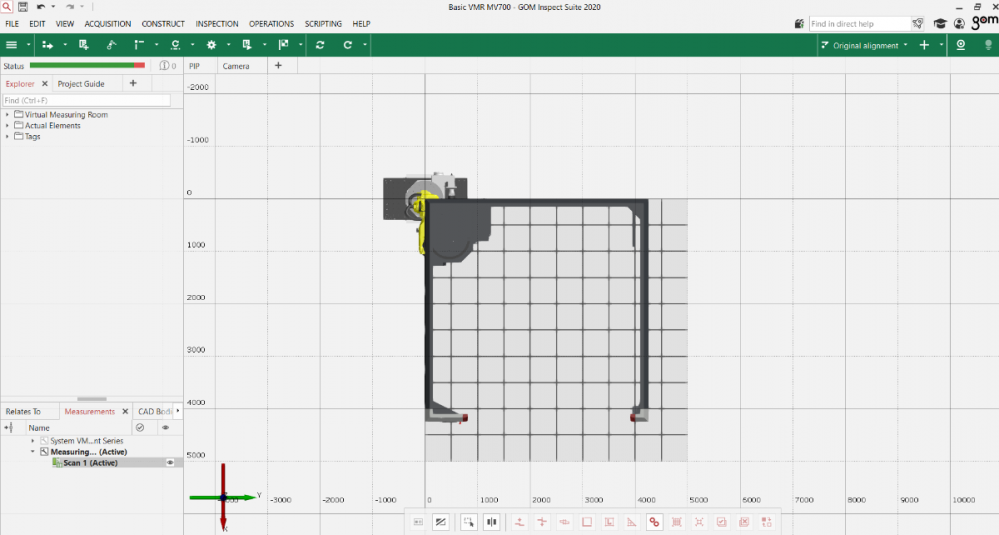Click the undo arrow icon
Screen dimensions: 999x535
[41, 7]
